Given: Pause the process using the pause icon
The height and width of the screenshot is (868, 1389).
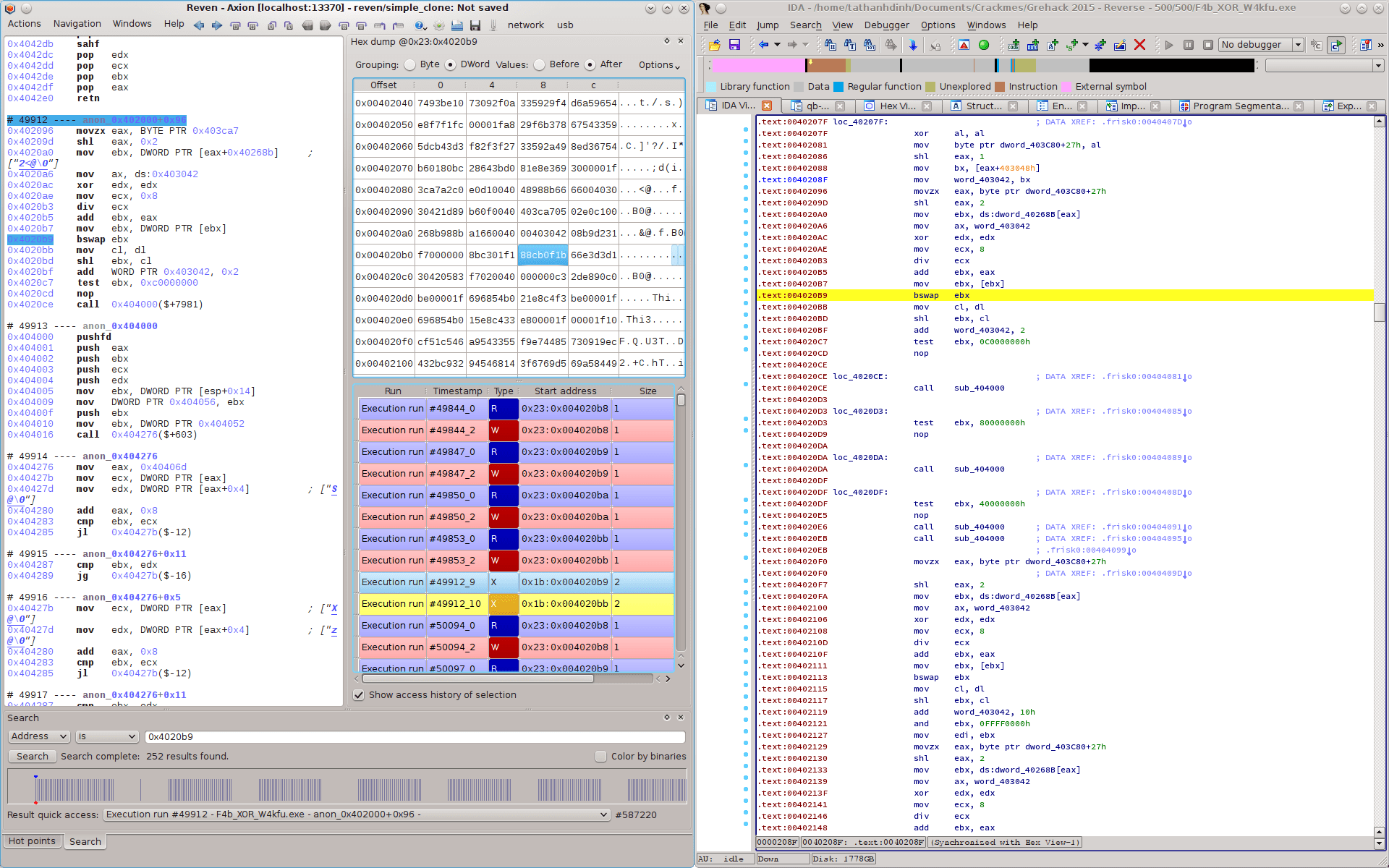Looking at the screenshot, I should pos(1189,45).
